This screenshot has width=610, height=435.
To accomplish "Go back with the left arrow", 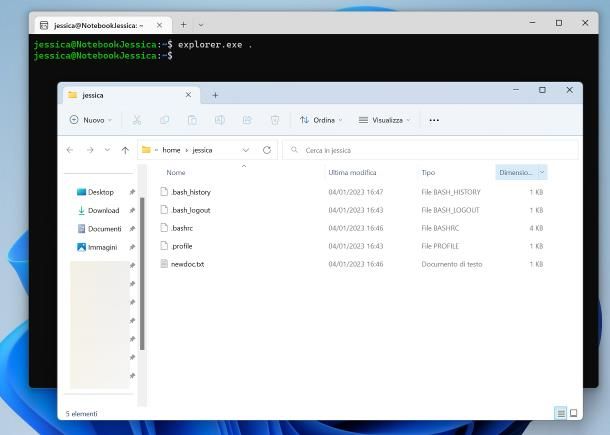I will click(x=70, y=150).
